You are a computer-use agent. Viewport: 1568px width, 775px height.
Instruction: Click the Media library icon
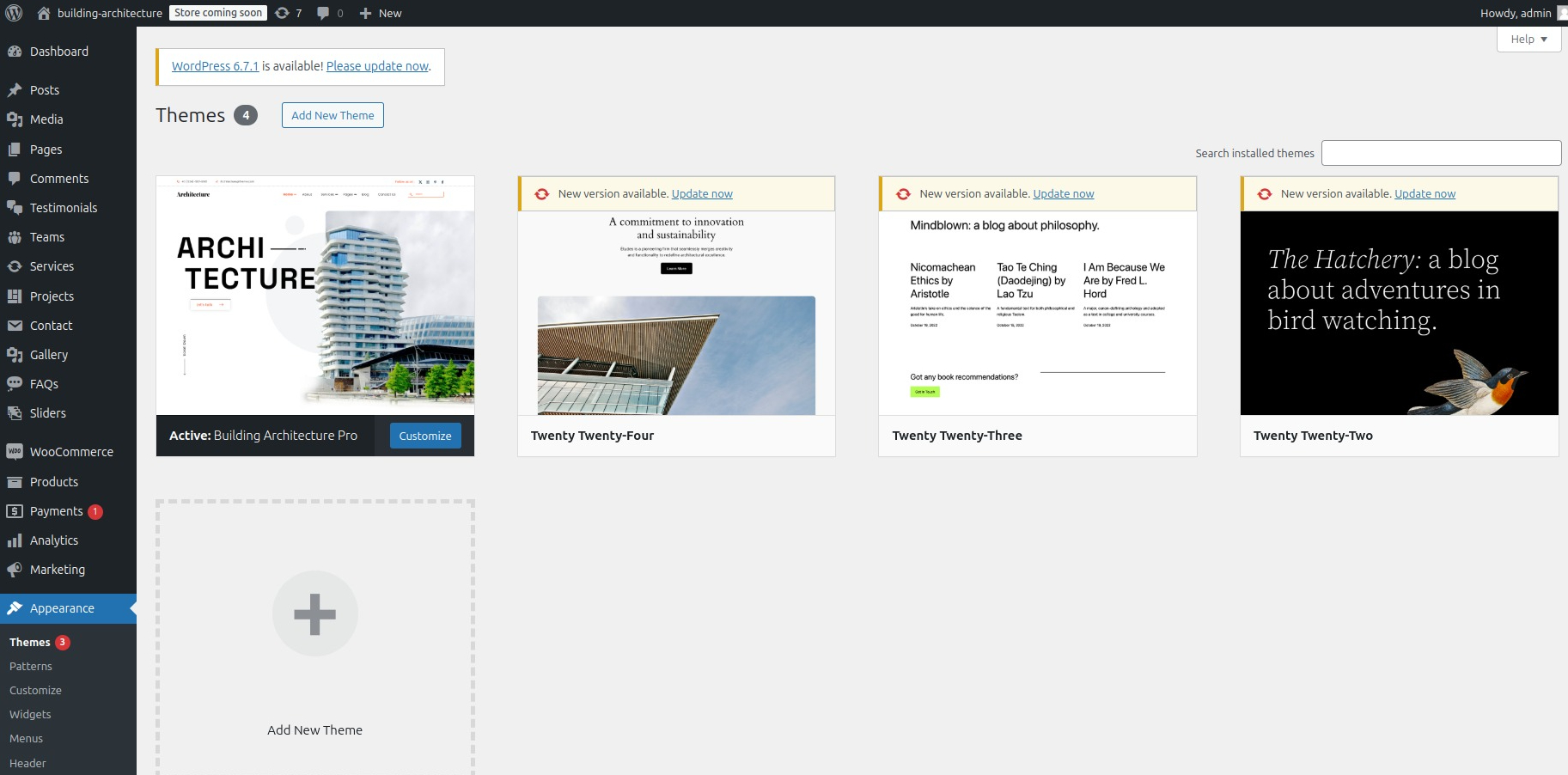(15, 119)
